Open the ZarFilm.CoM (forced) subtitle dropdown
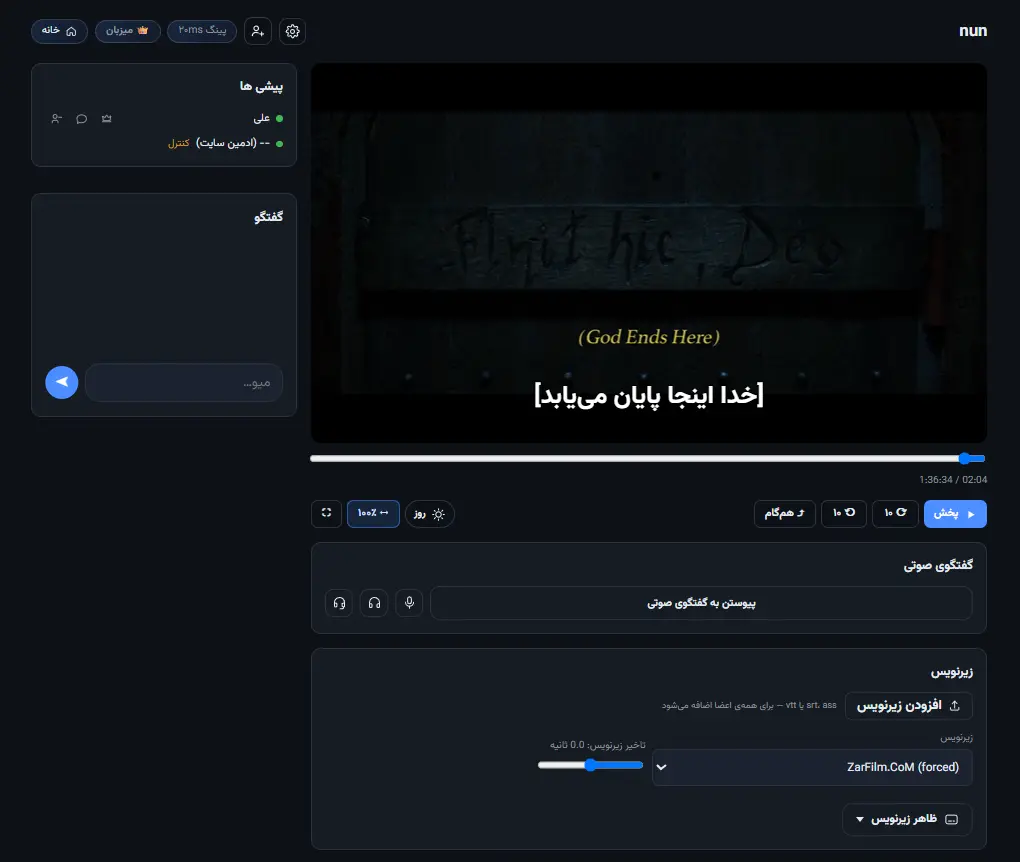 [812, 768]
